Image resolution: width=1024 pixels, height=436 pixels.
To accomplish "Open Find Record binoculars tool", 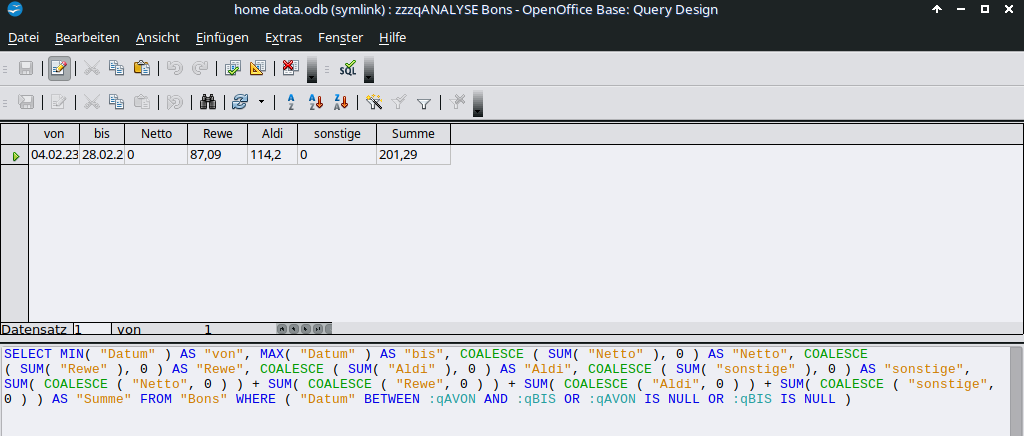I will point(209,102).
